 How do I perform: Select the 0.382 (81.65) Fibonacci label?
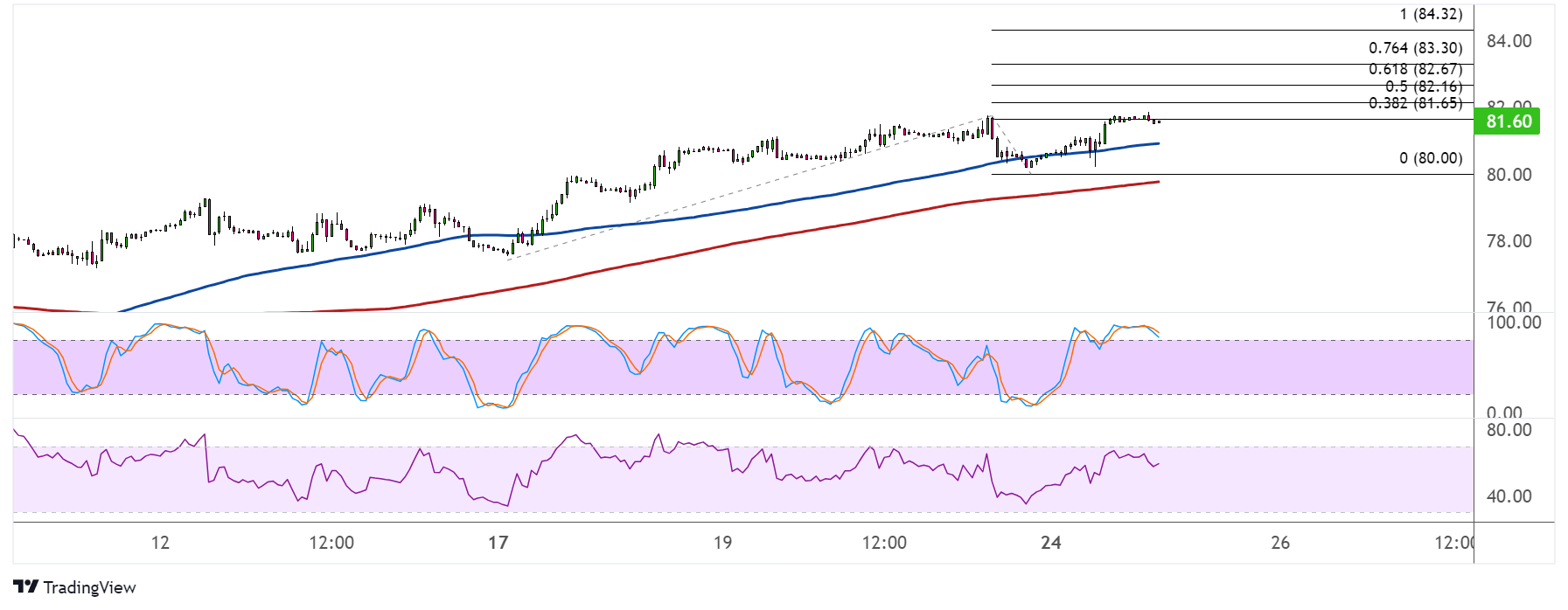point(1416,103)
